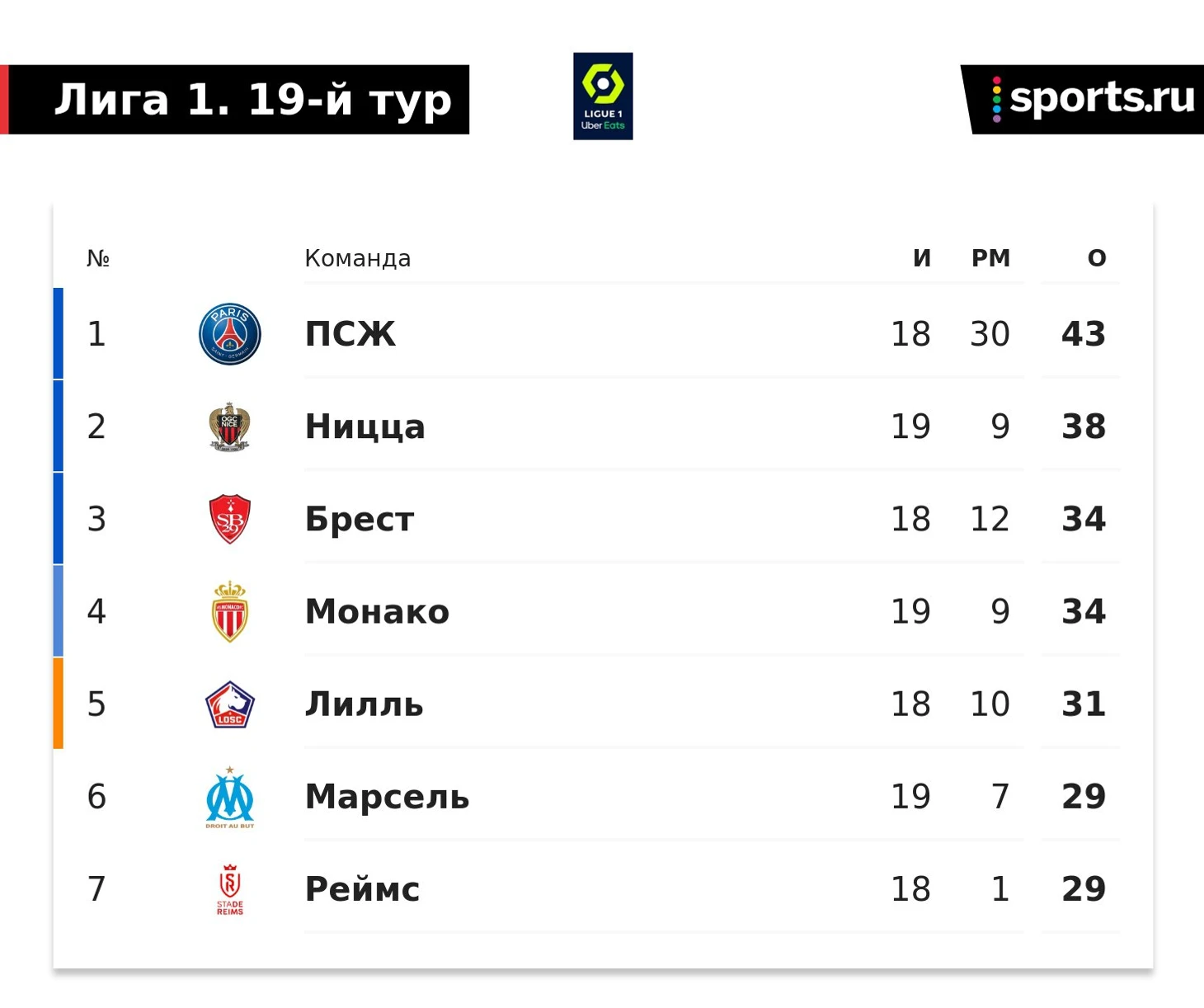
Task: Click the И games column header
Action: pyautogui.click(x=922, y=258)
